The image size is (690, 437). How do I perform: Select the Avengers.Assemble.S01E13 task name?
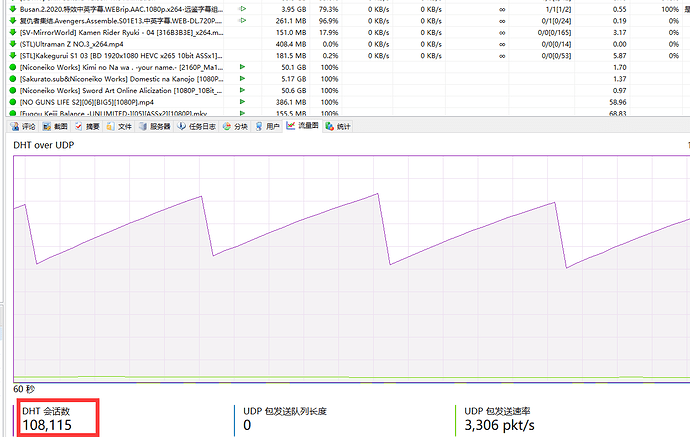pos(121,21)
